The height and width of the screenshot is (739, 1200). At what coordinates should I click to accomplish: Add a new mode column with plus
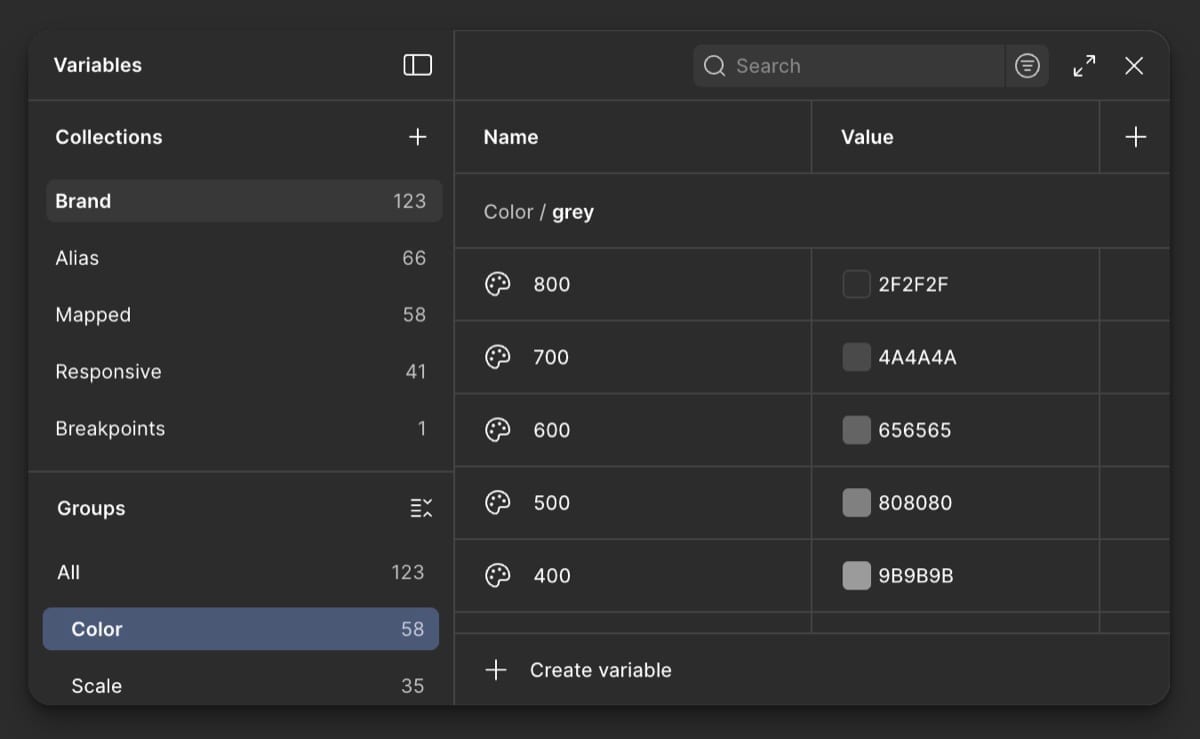pyautogui.click(x=1135, y=137)
